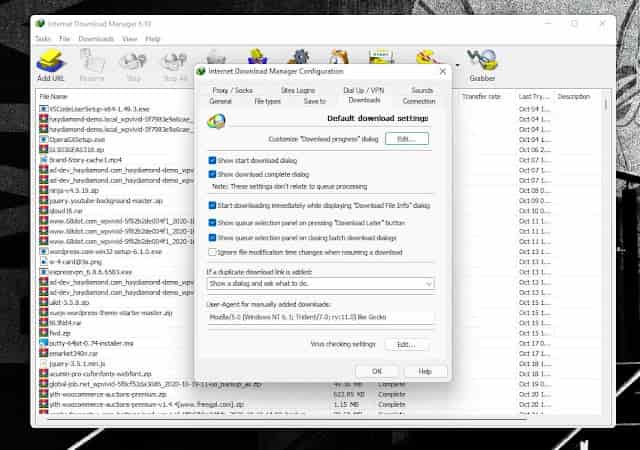
Task: Click Edit for Virus checking settings
Action: tap(407, 345)
